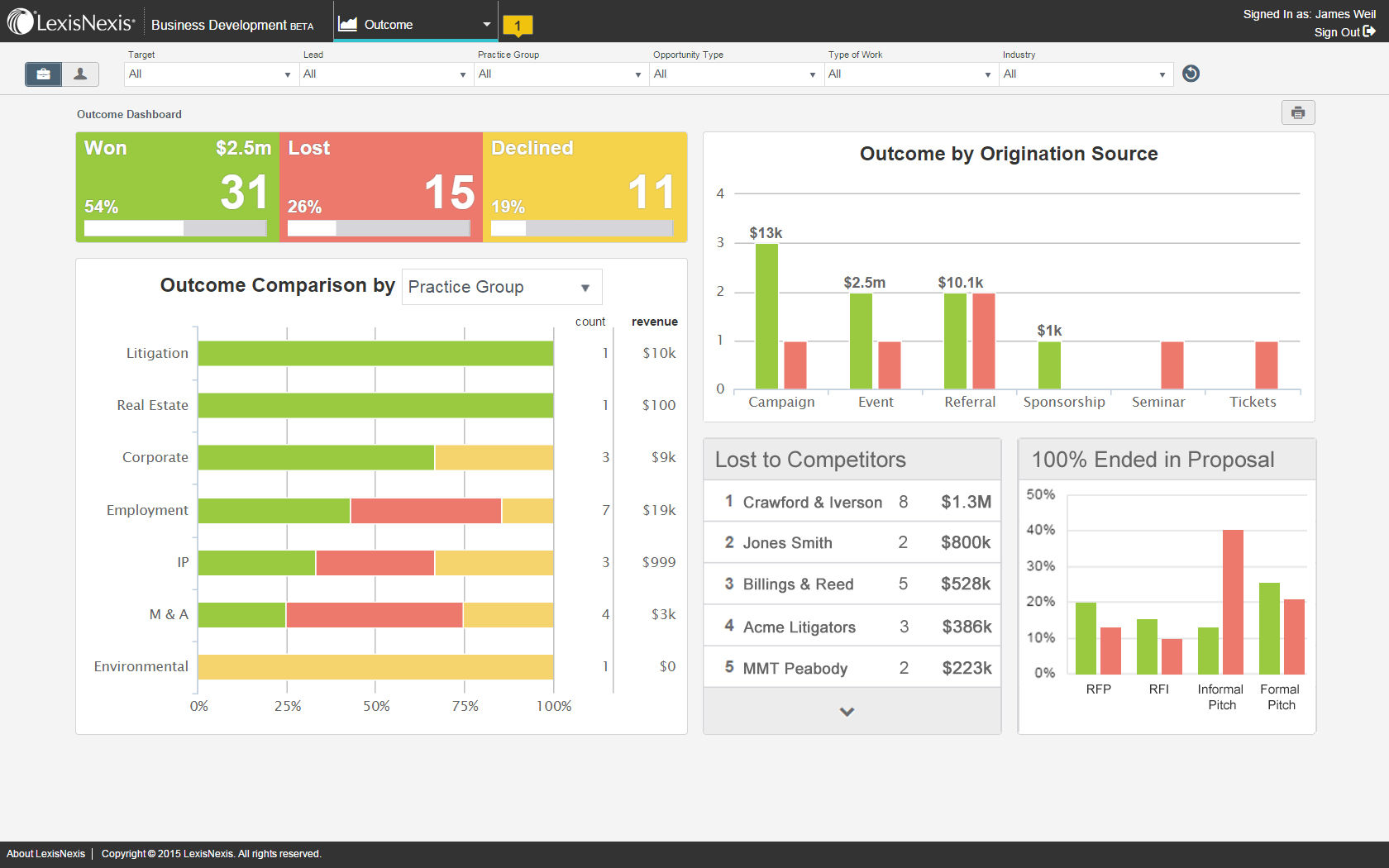
Task: Select the Acme Litigators competitor row
Action: 852,626
